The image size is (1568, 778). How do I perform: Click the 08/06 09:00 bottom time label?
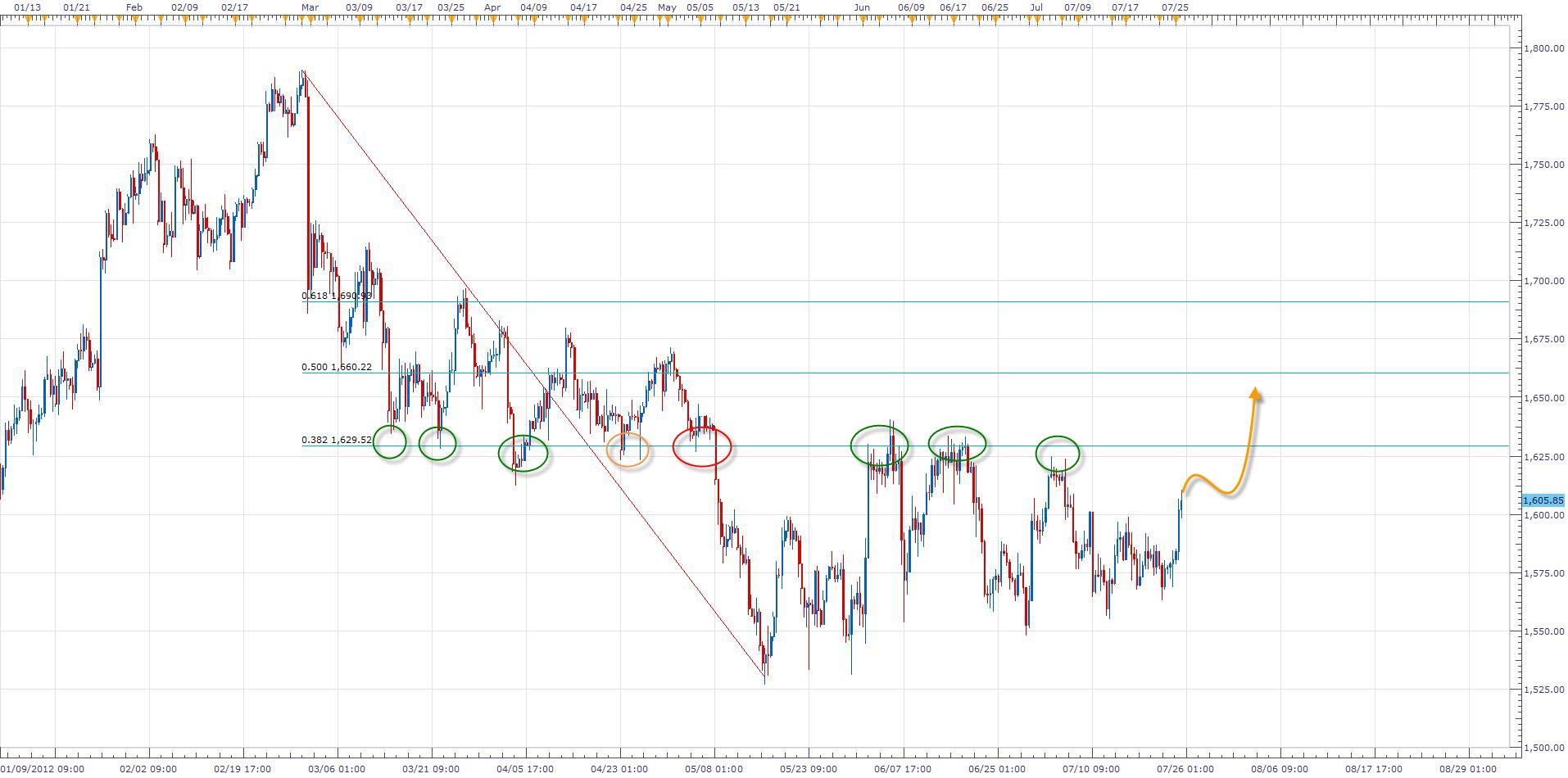pyautogui.click(x=1280, y=769)
